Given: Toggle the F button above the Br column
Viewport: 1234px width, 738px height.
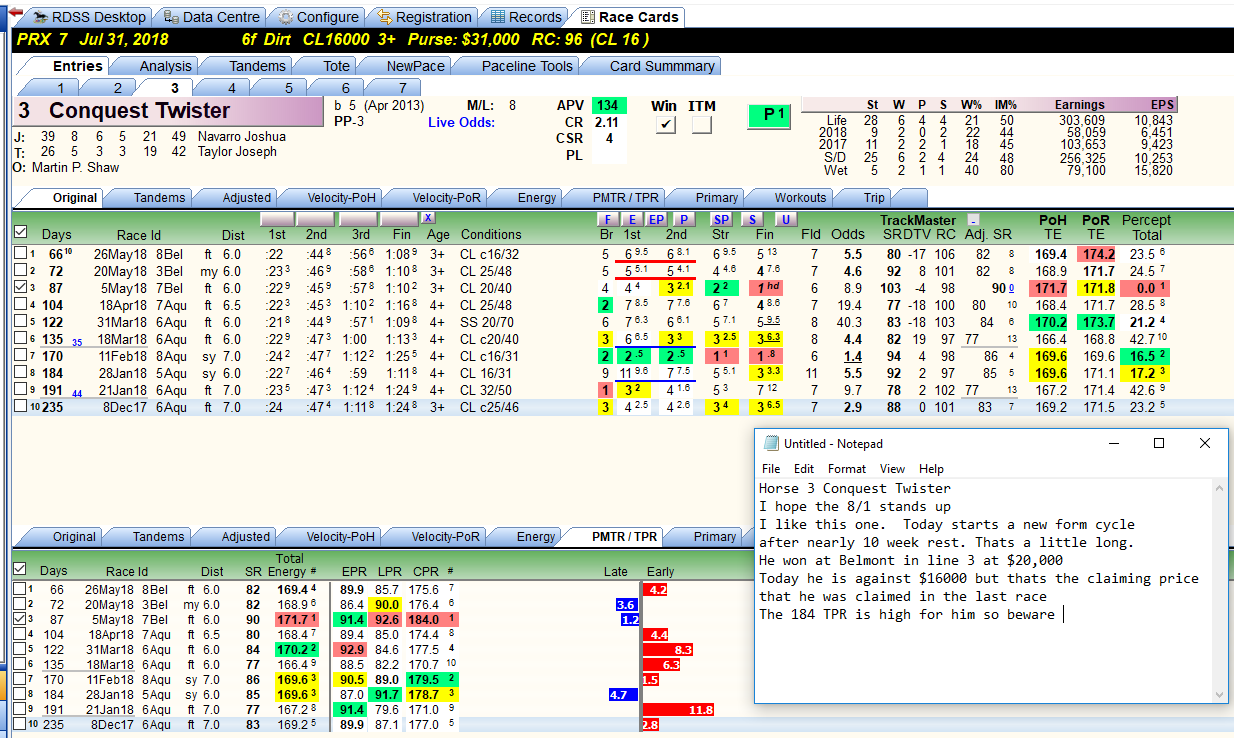Looking at the screenshot, I should (x=606, y=219).
